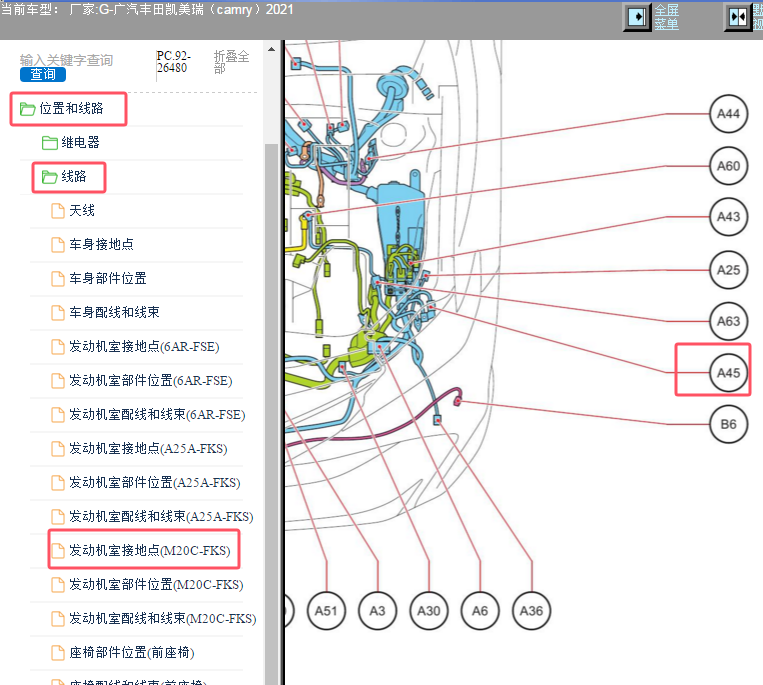This screenshot has height=685, width=763.
Task: Open 发动机室接地点(A25A-FKS)
Action: click(x=148, y=449)
